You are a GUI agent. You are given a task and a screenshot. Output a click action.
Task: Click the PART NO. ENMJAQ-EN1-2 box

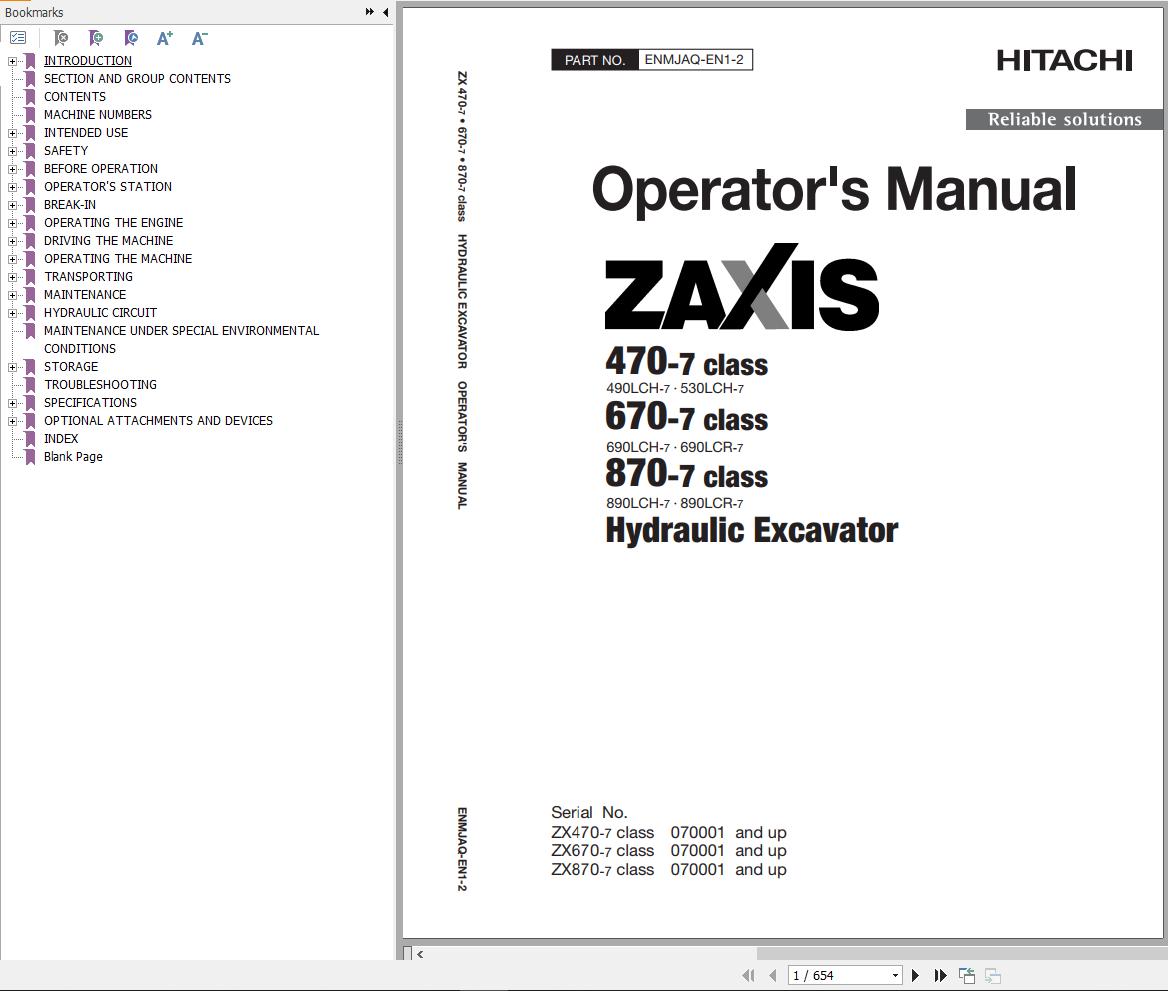pyautogui.click(x=652, y=60)
